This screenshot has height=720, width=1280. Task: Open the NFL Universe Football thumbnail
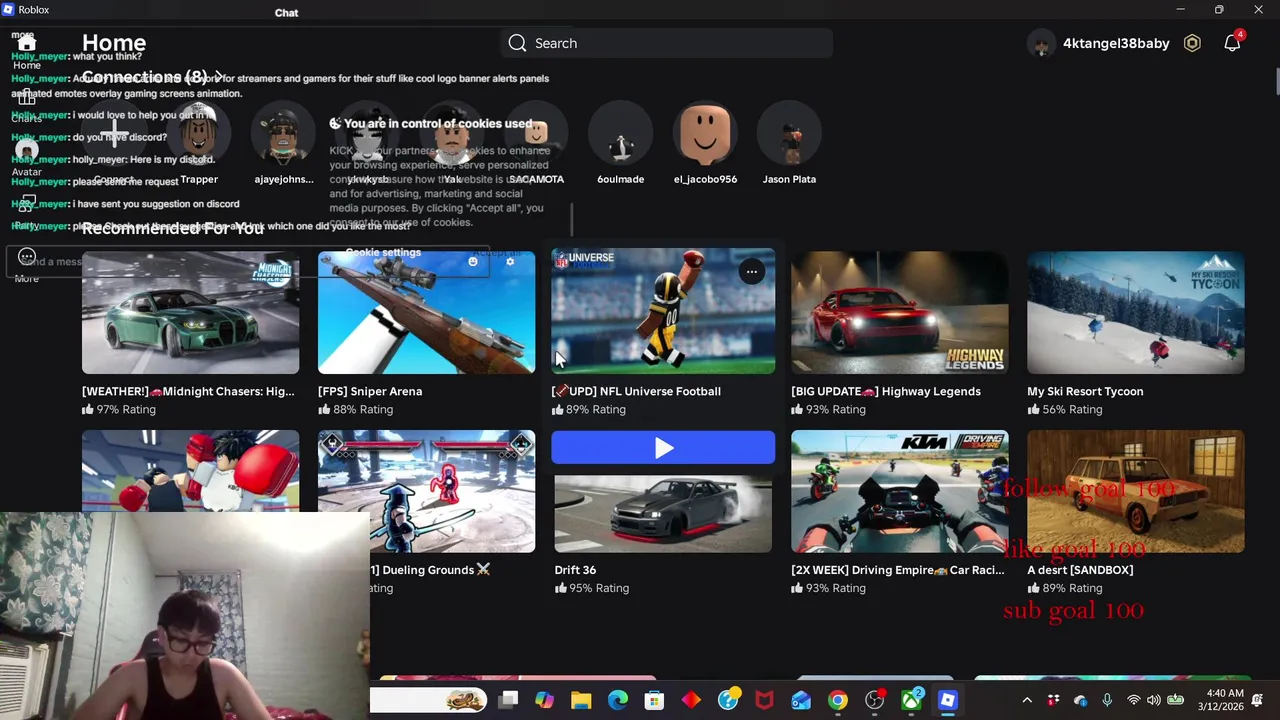click(663, 311)
